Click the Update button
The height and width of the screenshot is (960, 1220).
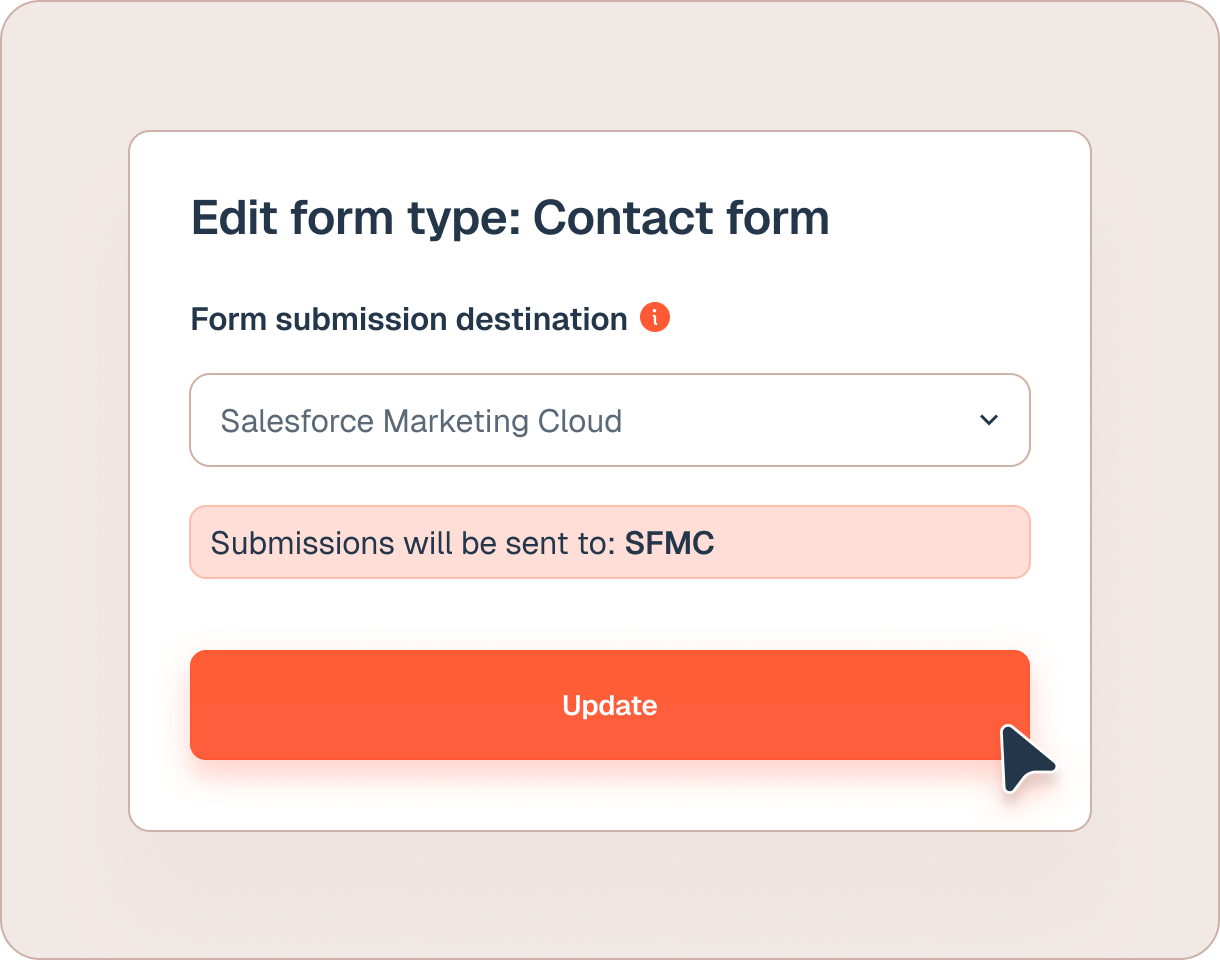(609, 705)
